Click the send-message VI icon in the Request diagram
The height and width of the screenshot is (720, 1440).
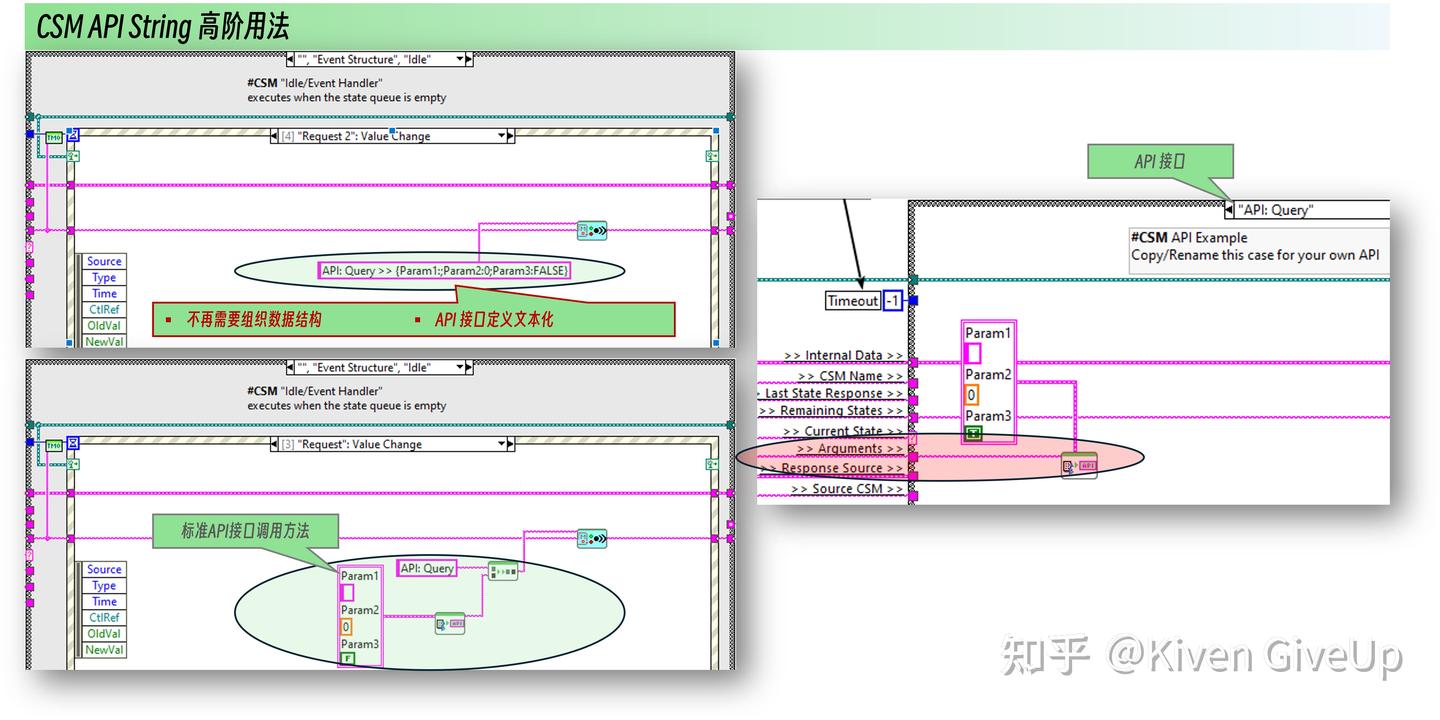[592, 539]
